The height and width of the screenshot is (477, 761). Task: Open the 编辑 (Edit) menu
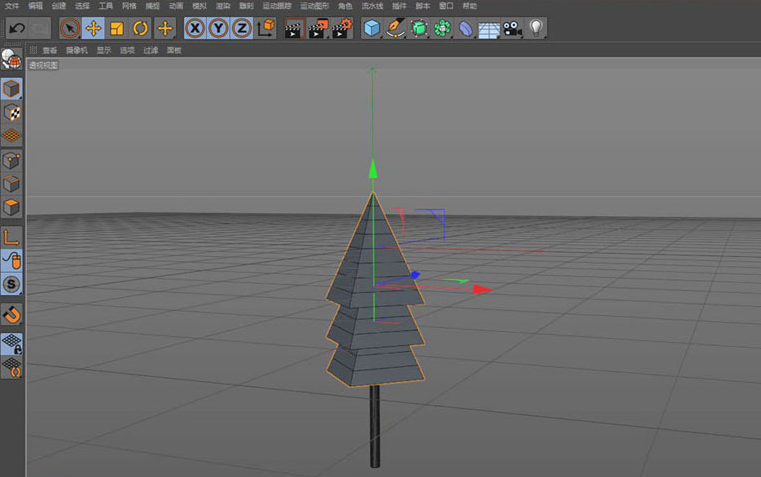(35, 6)
